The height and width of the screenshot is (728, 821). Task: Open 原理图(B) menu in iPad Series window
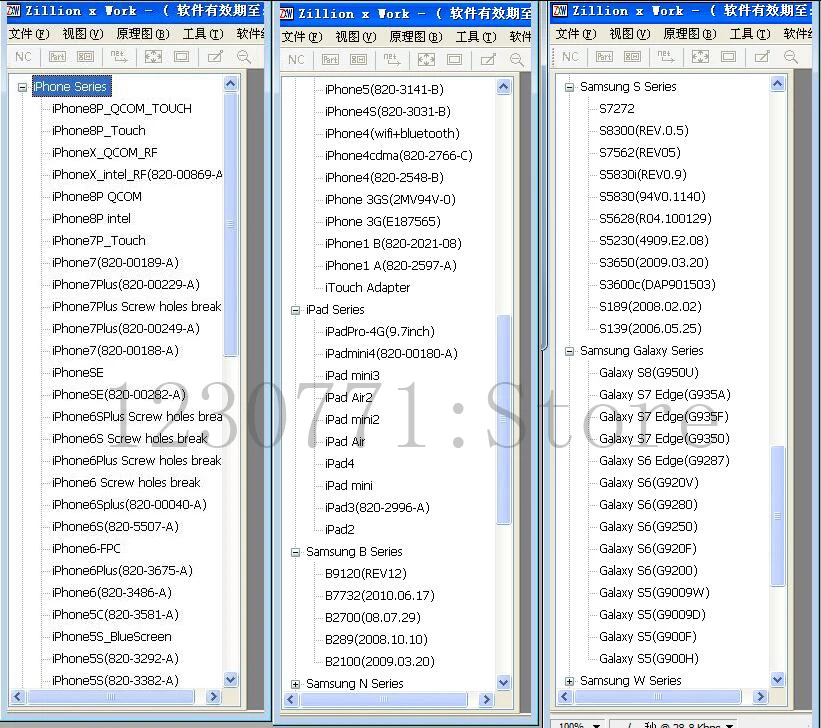(x=416, y=37)
